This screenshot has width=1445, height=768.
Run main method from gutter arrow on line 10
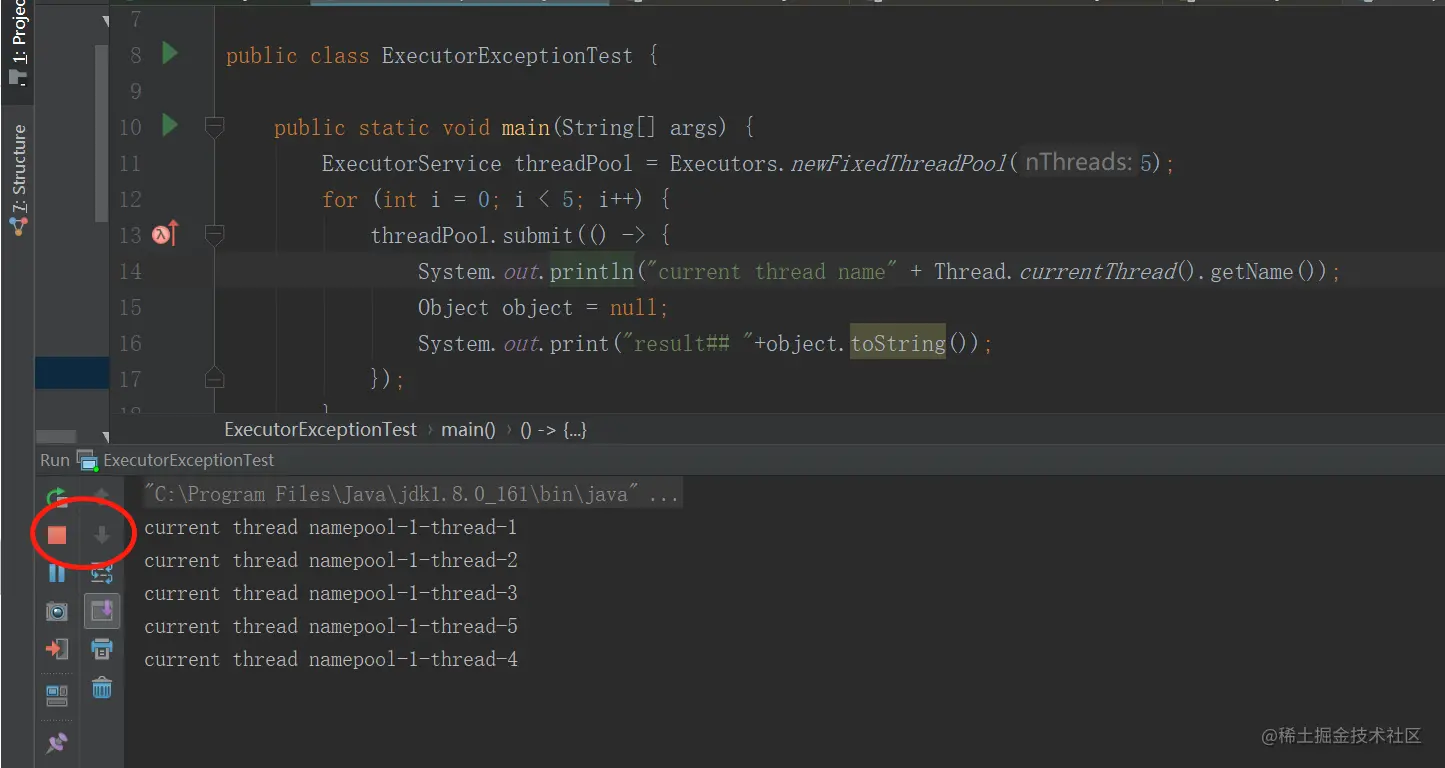170,125
